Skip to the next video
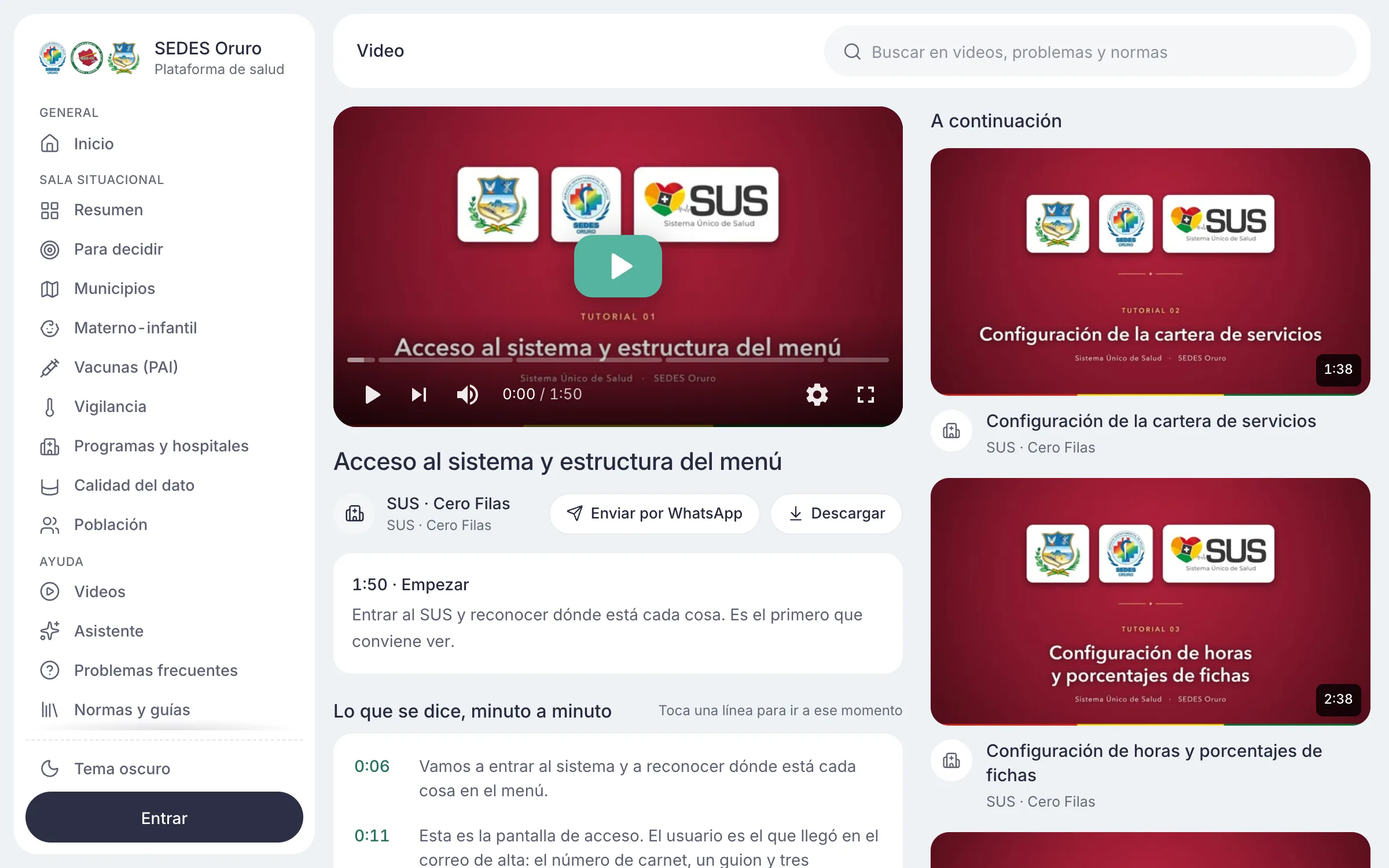This screenshot has width=1389, height=868. tap(419, 395)
